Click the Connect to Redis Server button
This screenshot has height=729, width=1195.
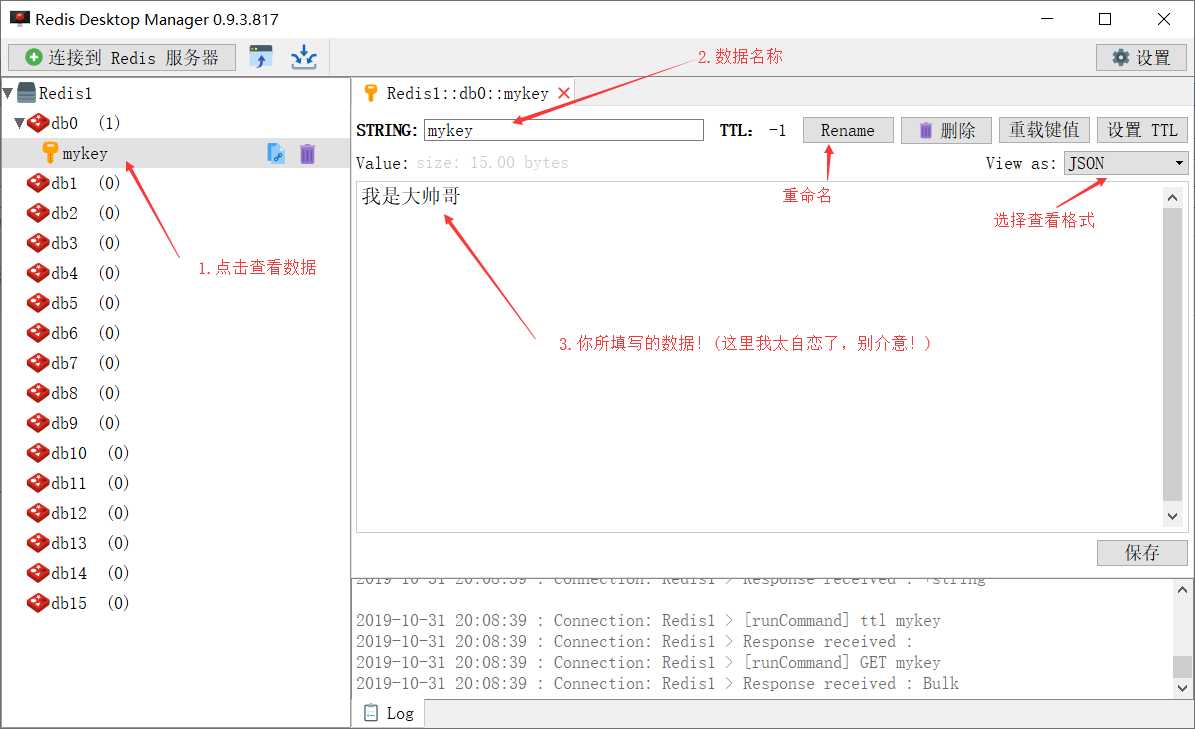[122, 58]
